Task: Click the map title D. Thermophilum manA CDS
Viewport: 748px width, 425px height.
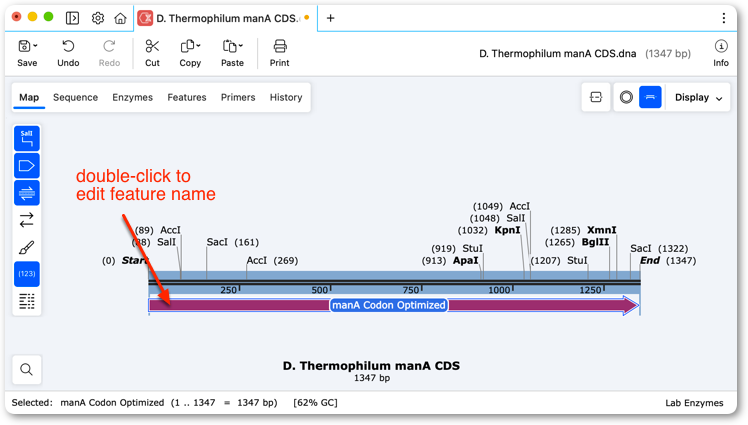Action: (x=371, y=366)
